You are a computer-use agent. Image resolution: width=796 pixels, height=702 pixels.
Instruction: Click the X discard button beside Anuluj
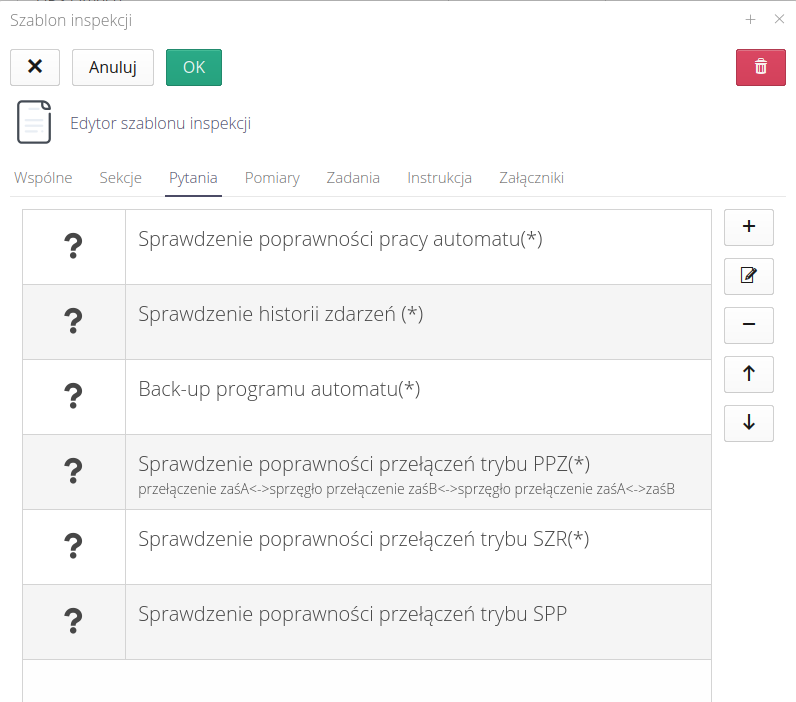coord(35,67)
